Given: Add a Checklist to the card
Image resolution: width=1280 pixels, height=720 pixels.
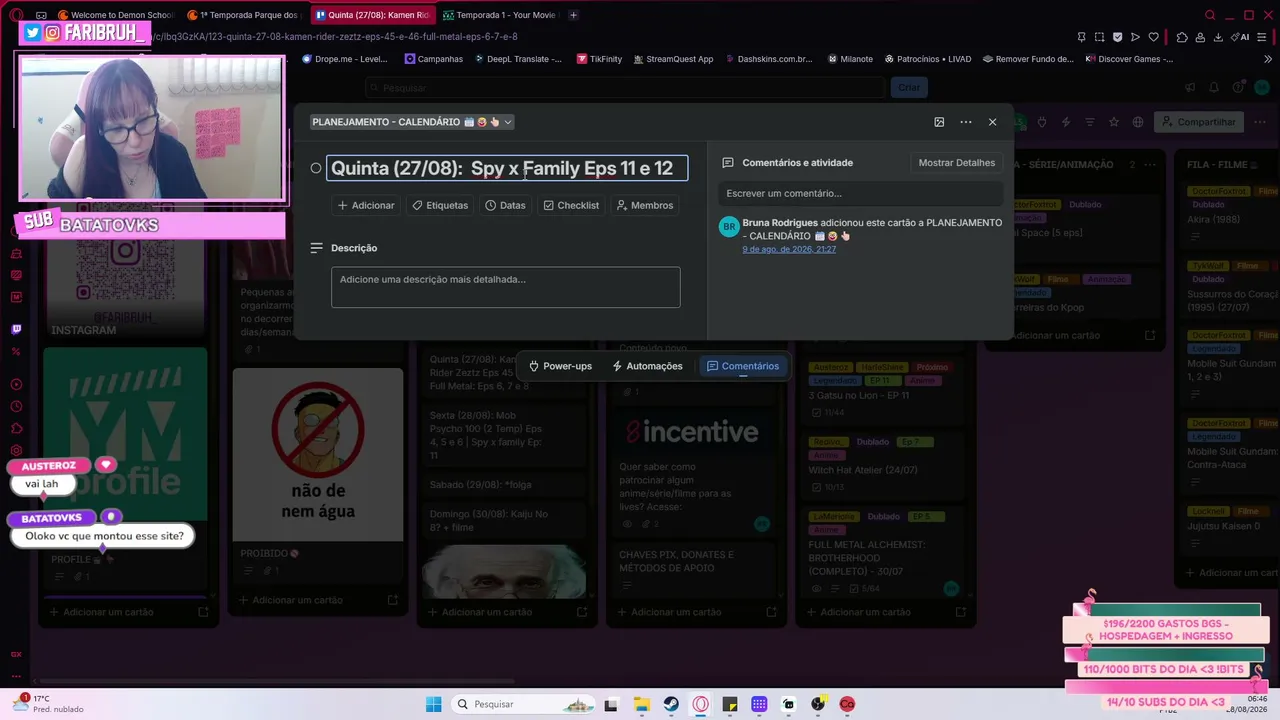Looking at the screenshot, I should coord(571,205).
